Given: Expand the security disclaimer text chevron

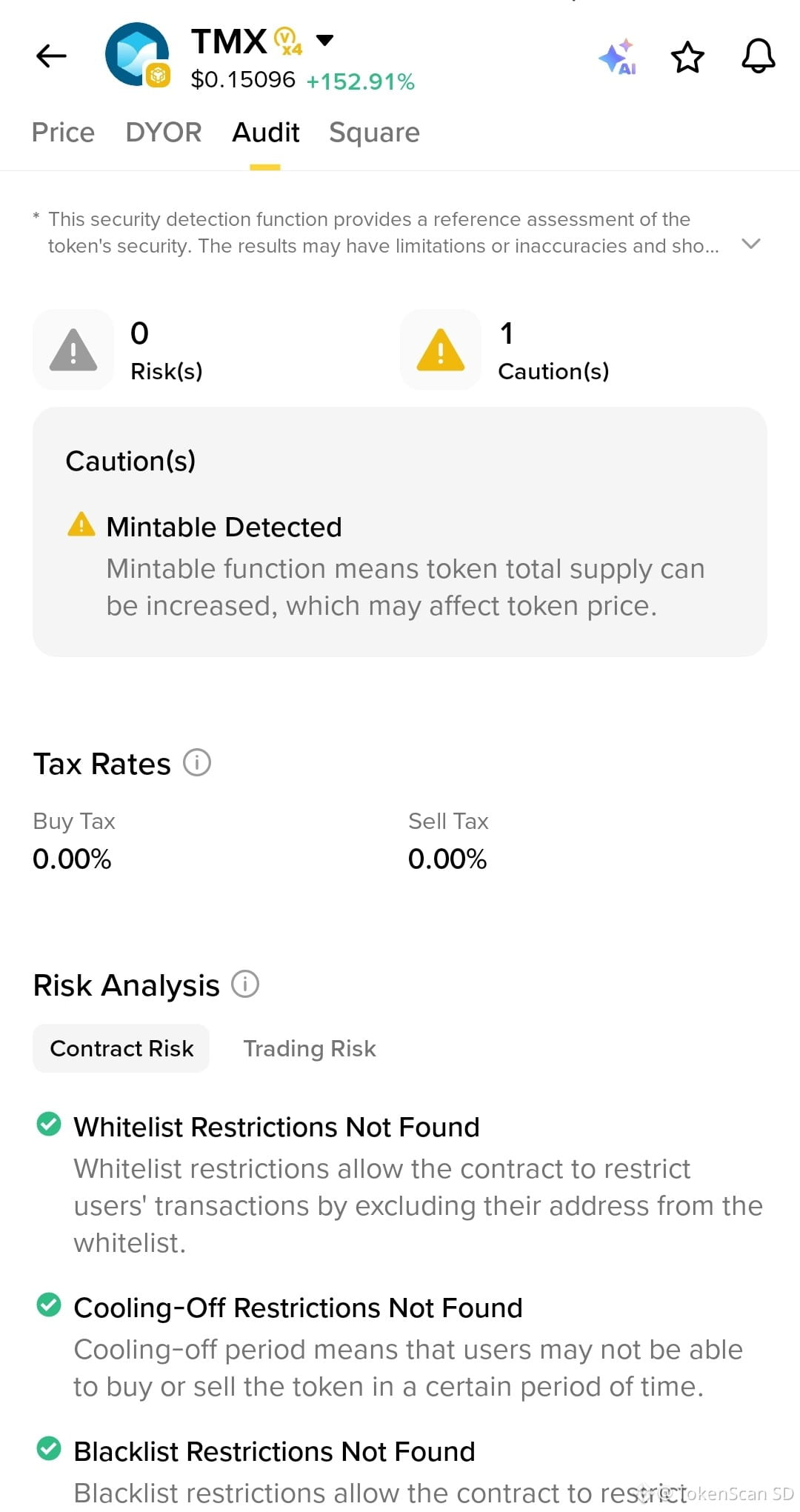Looking at the screenshot, I should pyautogui.click(x=751, y=244).
